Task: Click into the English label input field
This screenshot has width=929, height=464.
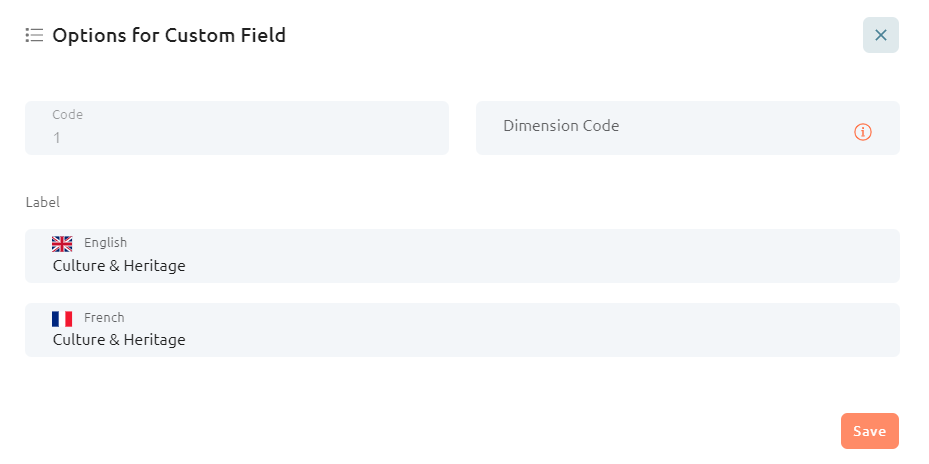Action: click(x=462, y=256)
